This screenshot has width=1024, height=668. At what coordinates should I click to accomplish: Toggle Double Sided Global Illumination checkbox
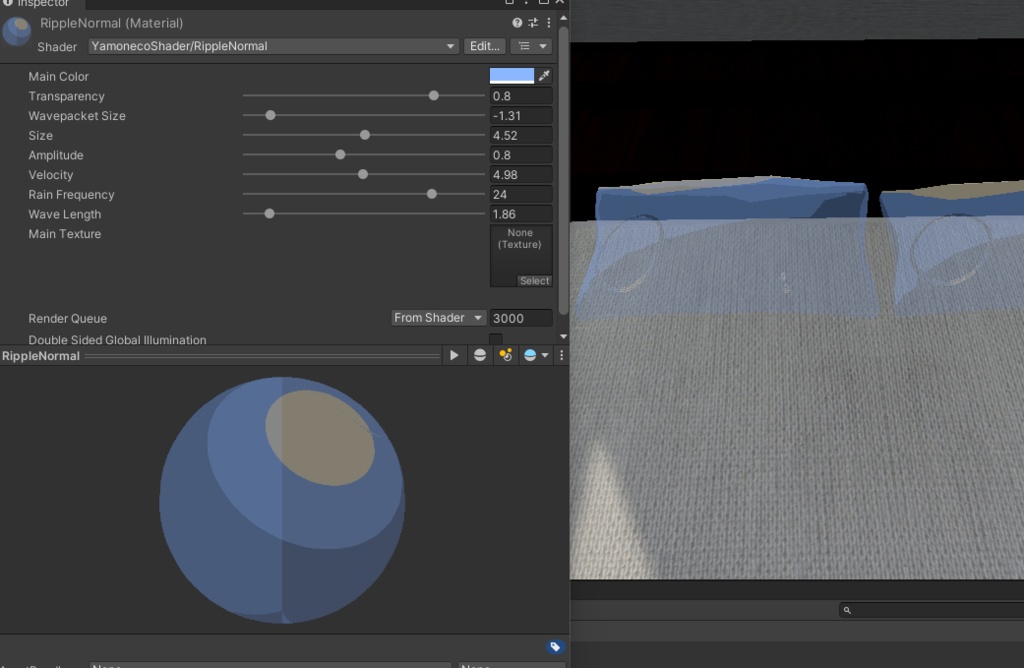click(x=496, y=339)
